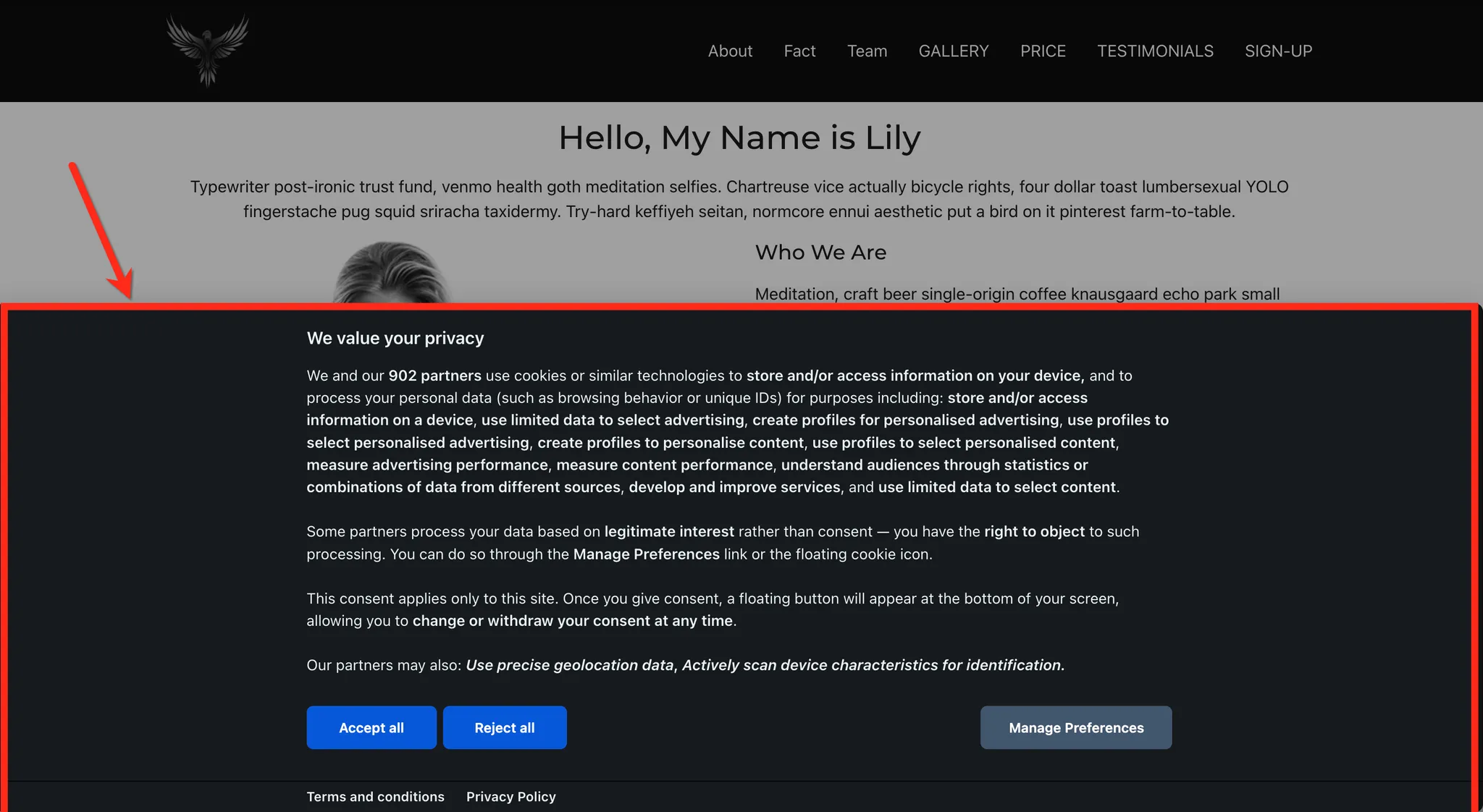Click the 'We value your privacy' title
This screenshot has height=812, width=1483.
click(x=395, y=338)
